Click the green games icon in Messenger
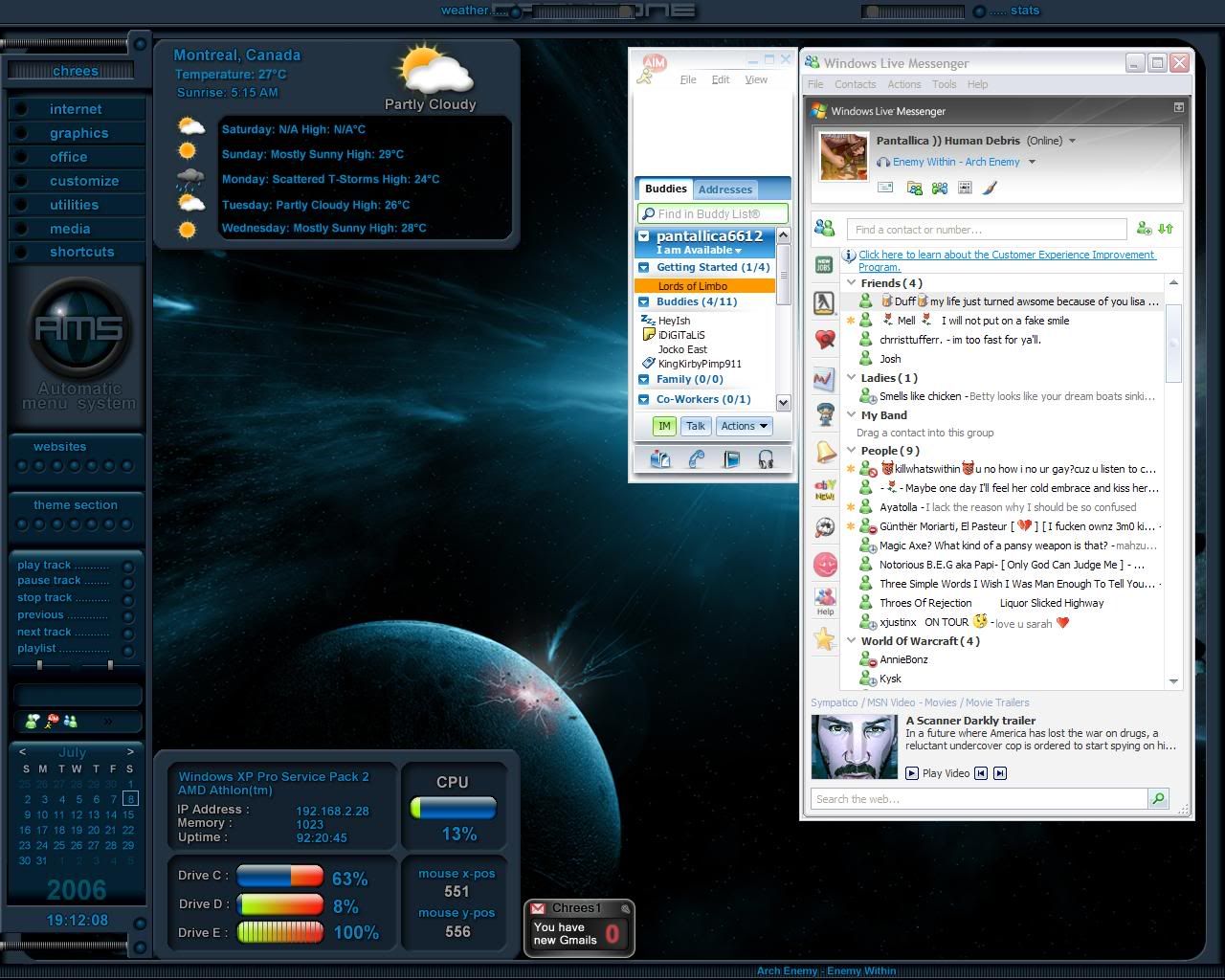The height and width of the screenshot is (980, 1225). [x=940, y=188]
